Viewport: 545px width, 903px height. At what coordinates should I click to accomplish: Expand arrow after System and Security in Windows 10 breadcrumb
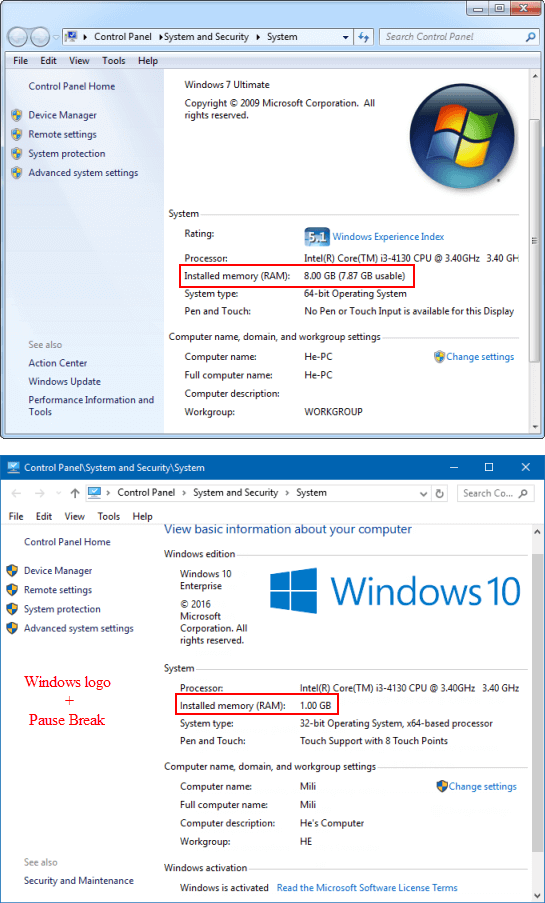point(287,493)
